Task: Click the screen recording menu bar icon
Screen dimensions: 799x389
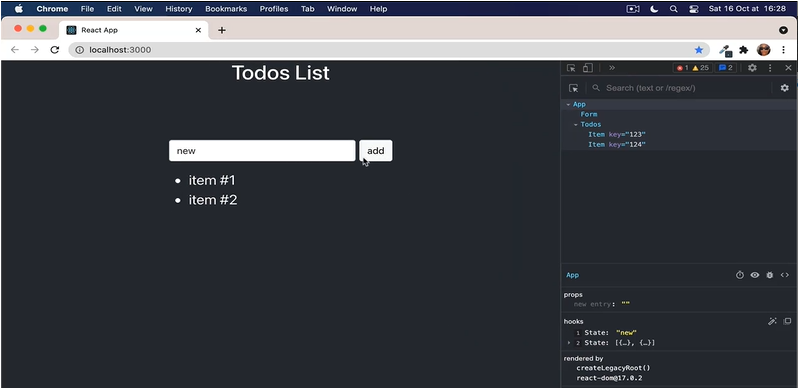Action: click(x=633, y=9)
